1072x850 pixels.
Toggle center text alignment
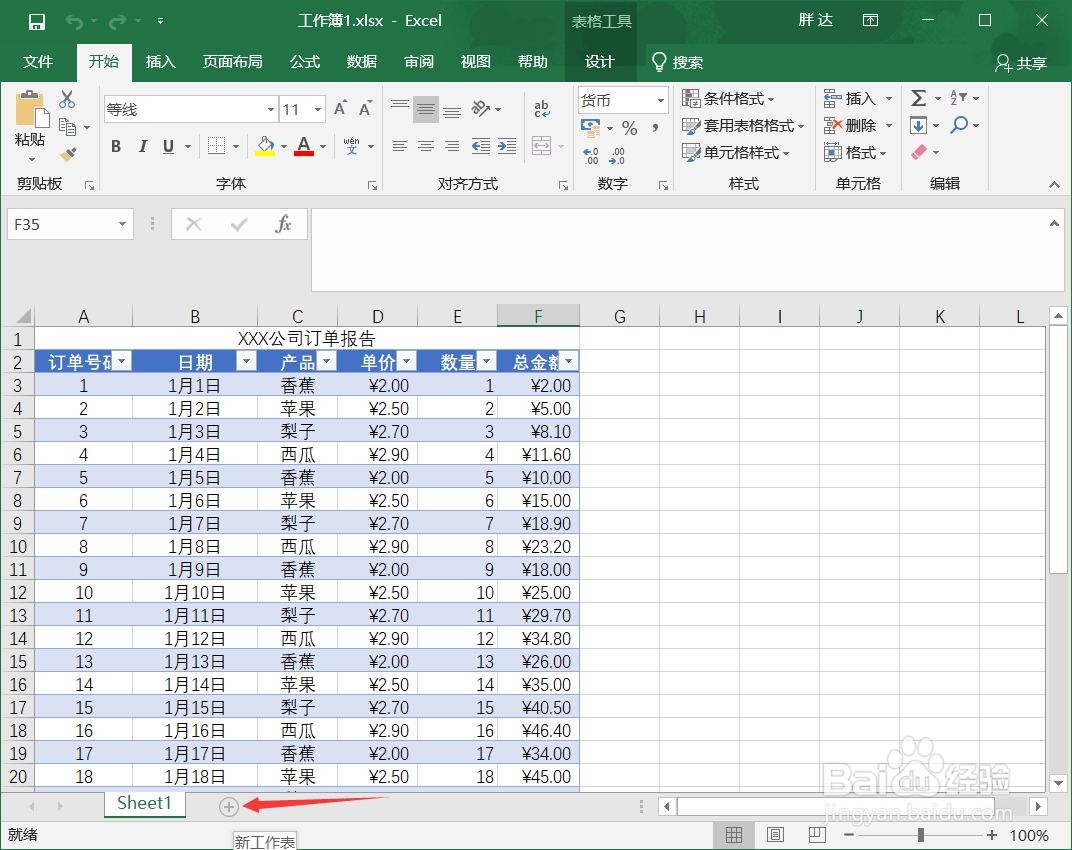point(425,146)
